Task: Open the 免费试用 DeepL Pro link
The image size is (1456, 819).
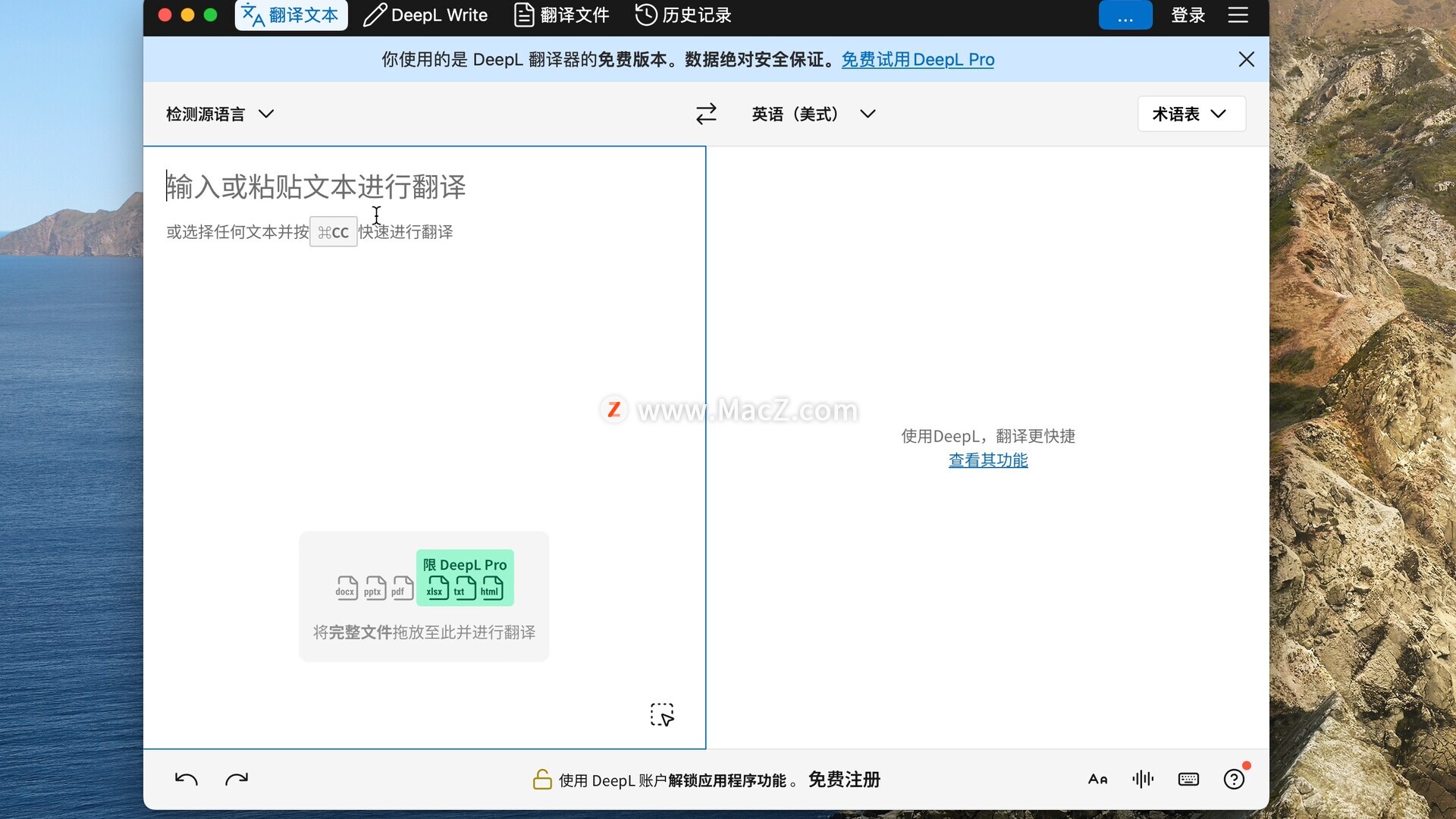Action: pyautogui.click(x=918, y=59)
